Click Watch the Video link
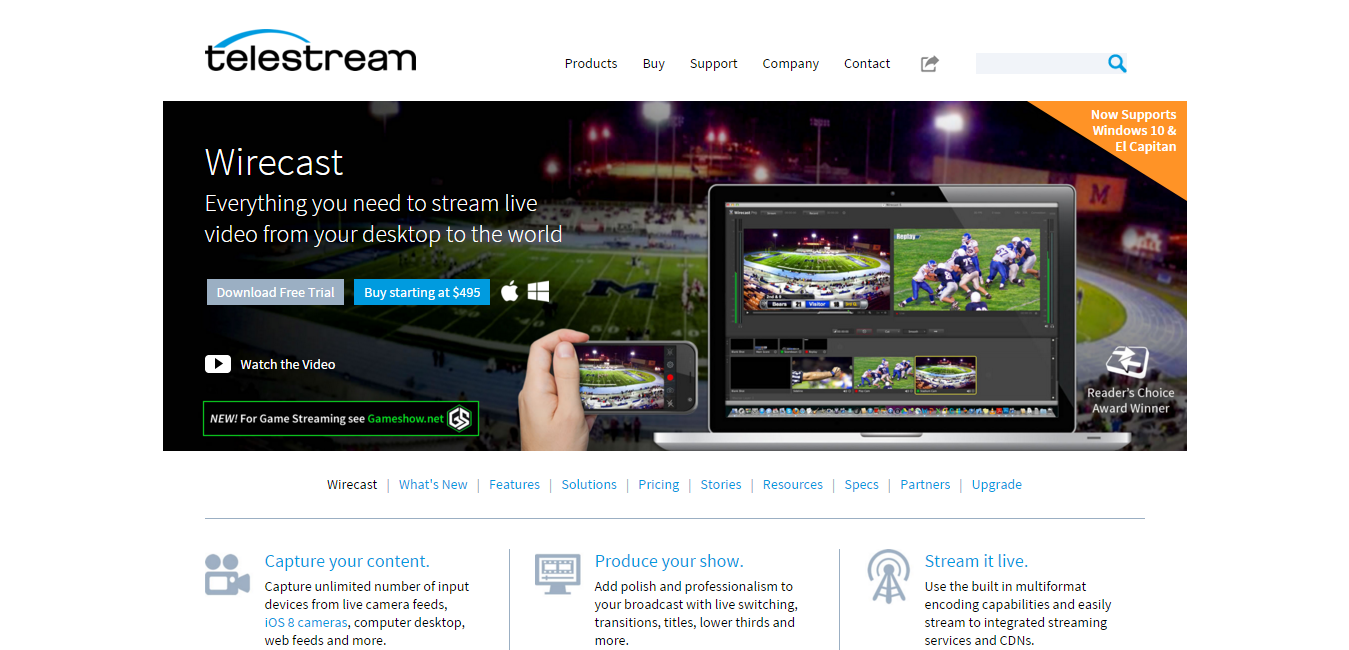1349x650 pixels. (x=288, y=364)
